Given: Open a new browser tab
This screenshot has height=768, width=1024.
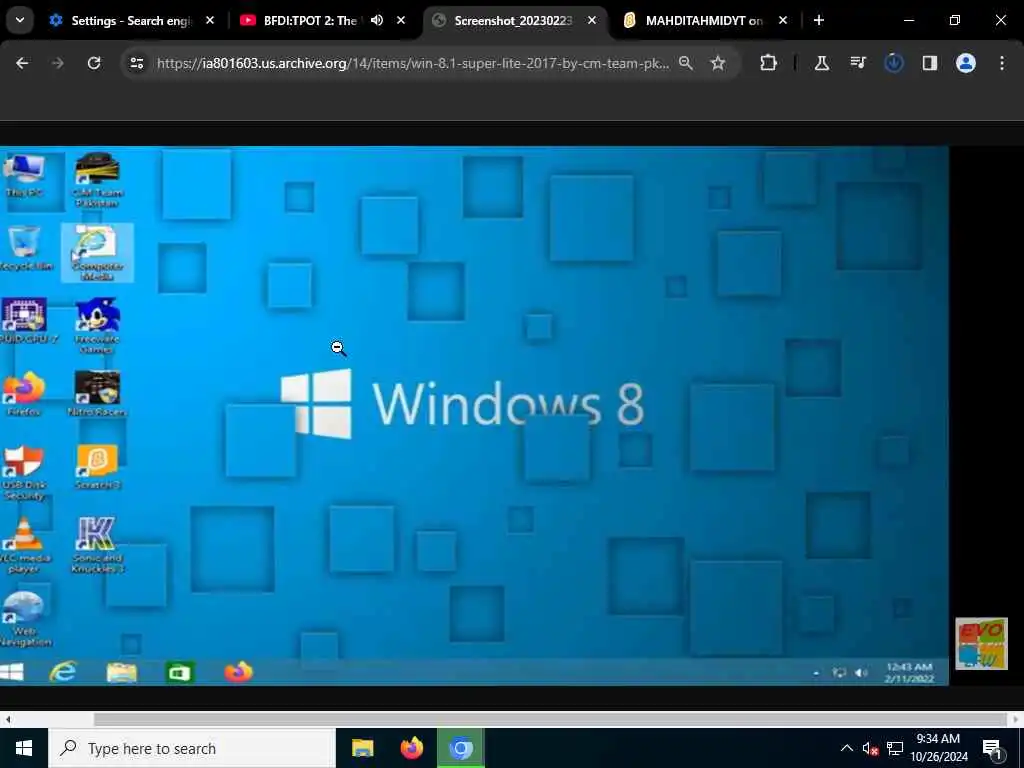Looking at the screenshot, I should click(x=819, y=20).
